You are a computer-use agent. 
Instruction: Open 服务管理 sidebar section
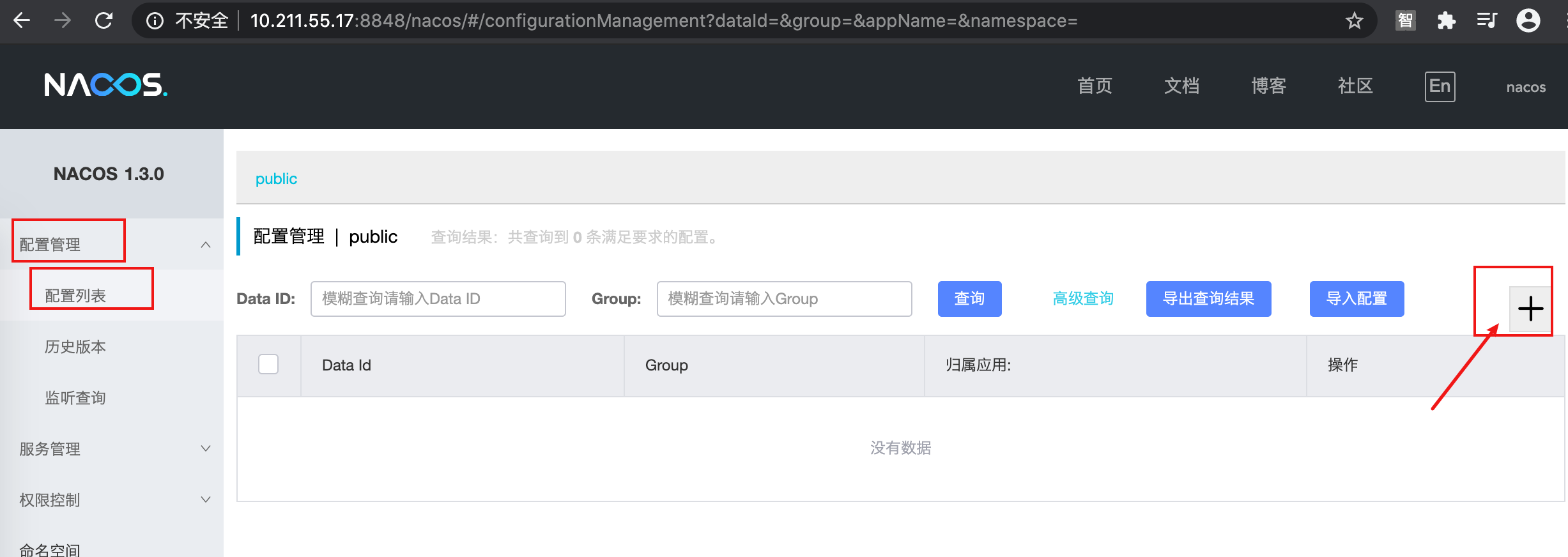[50, 449]
